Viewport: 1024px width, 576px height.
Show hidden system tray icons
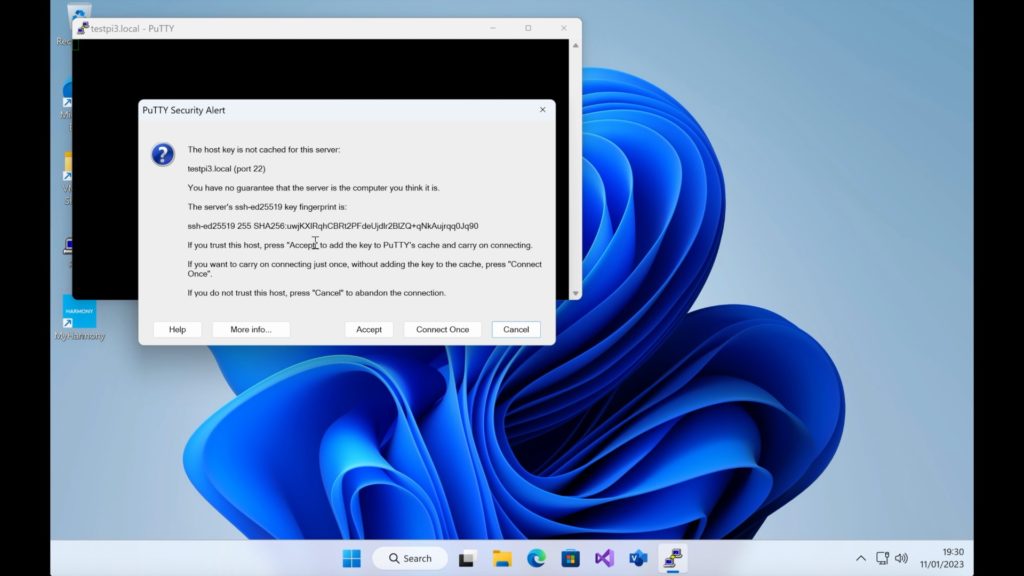[861, 558]
